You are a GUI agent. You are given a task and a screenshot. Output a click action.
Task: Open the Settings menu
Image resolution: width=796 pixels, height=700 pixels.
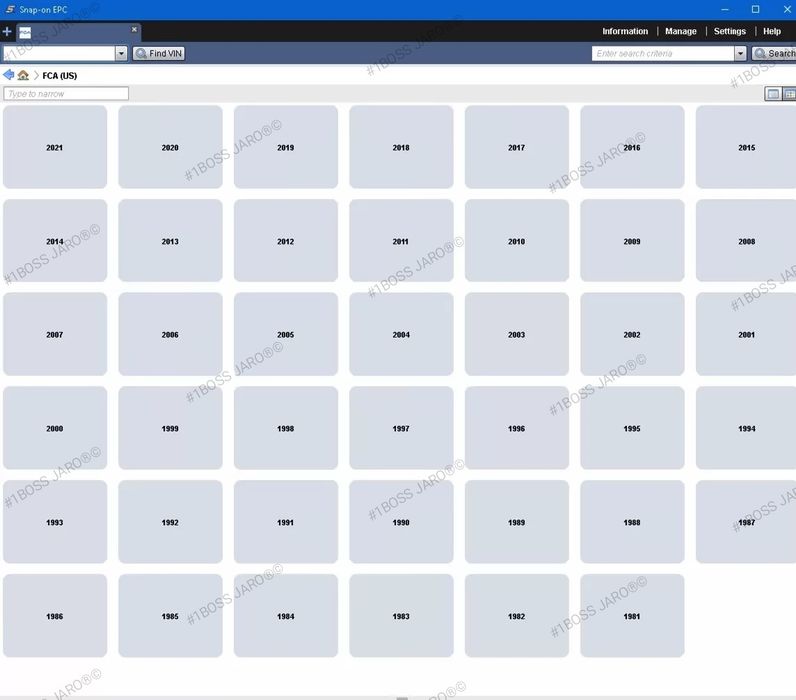(x=729, y=31)
